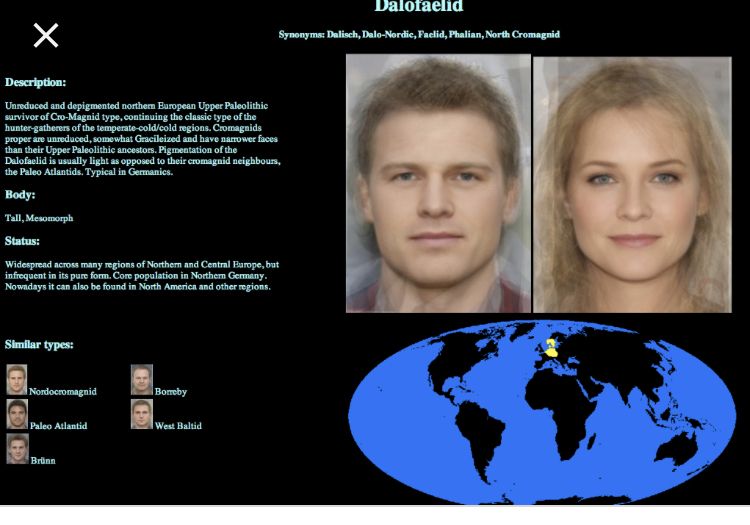The width and height of the screenshot is (750, 525).
Task: Open the Borreby similar type link
Action: 171,392
